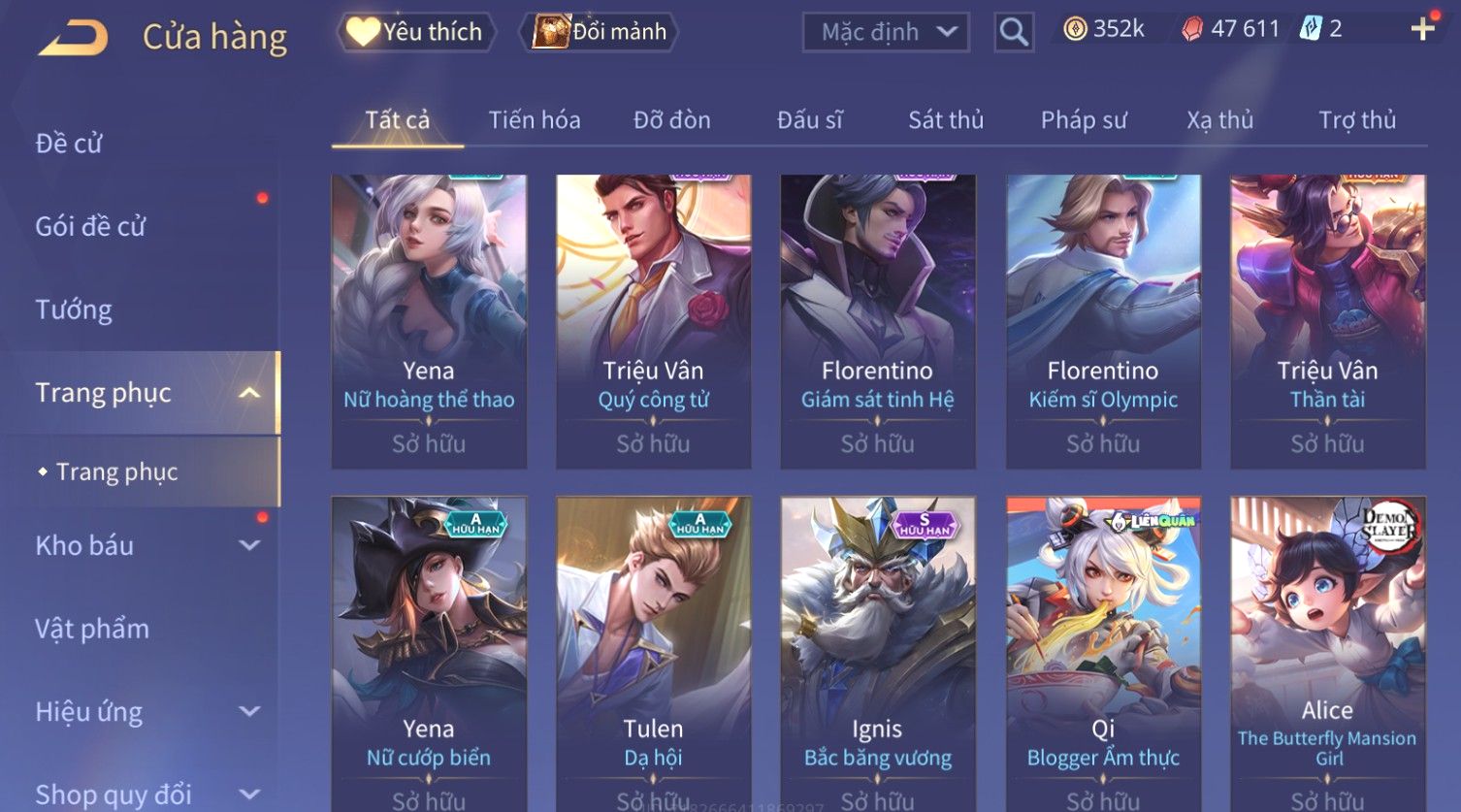Screen dimensions: 1461x812
Task: Collapse the Trang phục sidebar section
Action: (249, 393)
